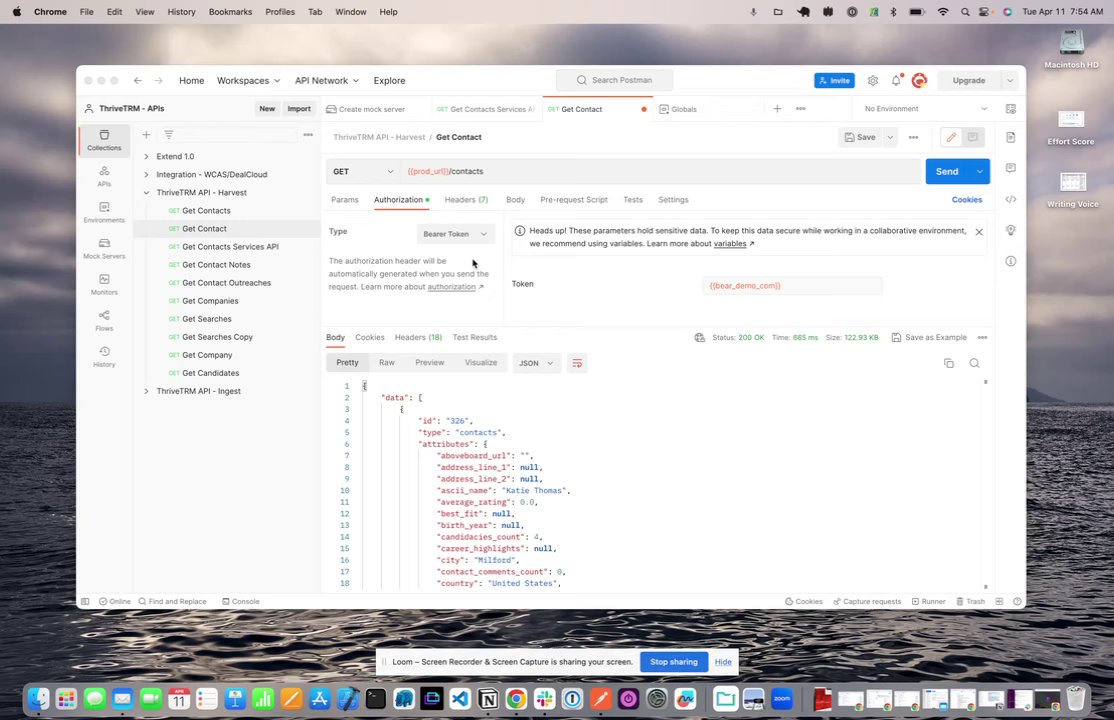Open the Bearer Token type dropdown
This screenshot has height=720, width=1114.
click(x=455, y=234)
